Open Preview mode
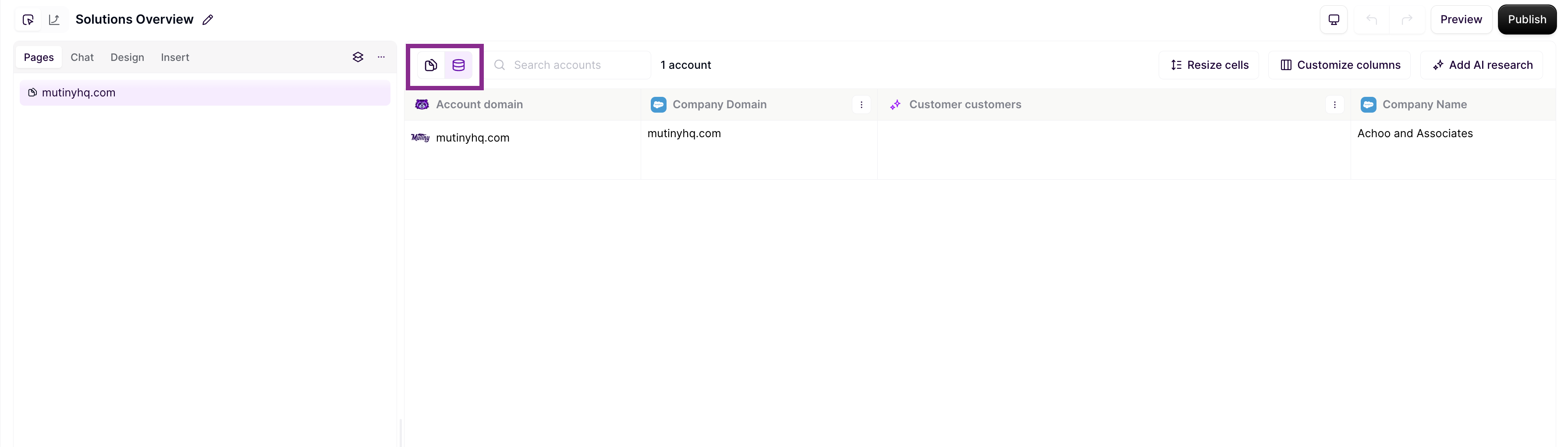Viewport: 1568px width, 447px height. point(1462,19)
